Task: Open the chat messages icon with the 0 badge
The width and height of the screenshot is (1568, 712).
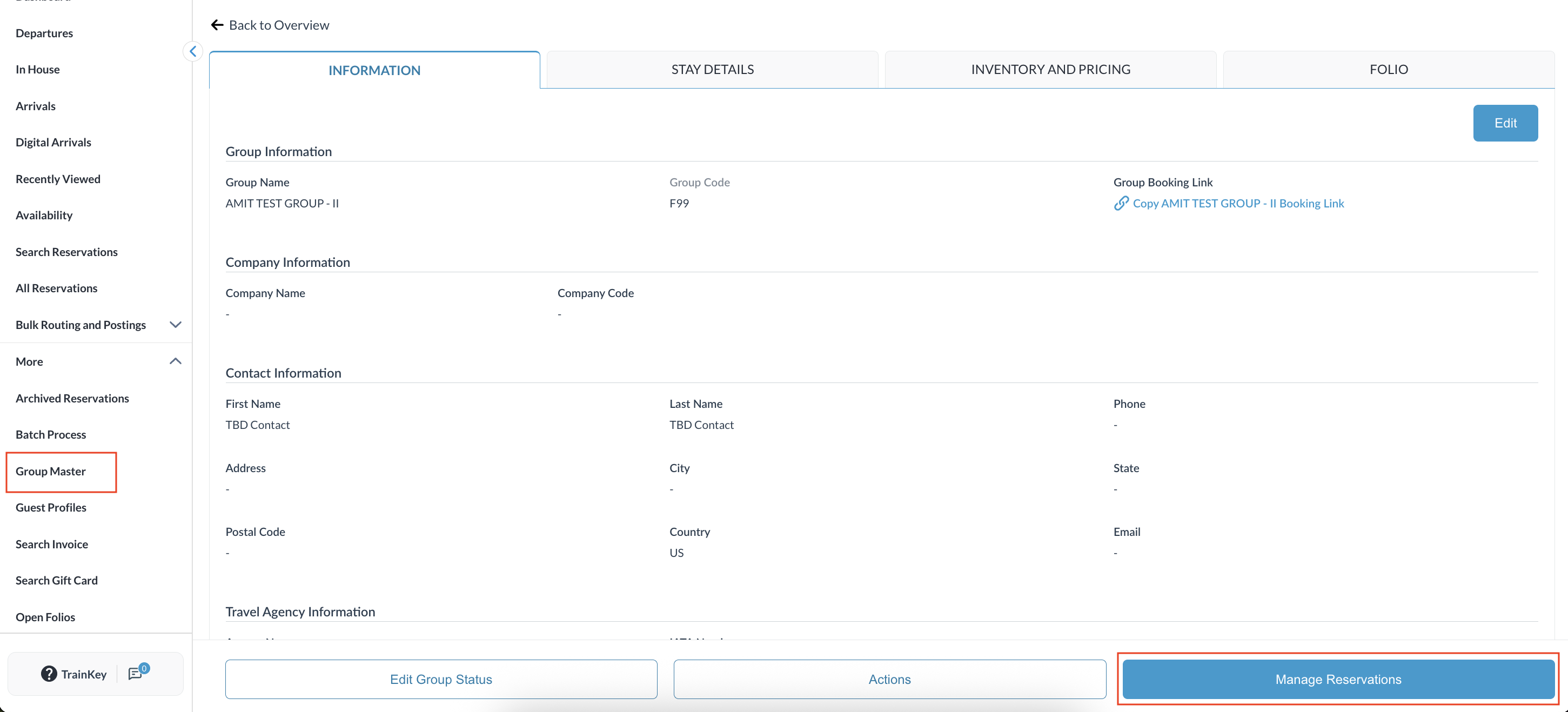Action: tap(138, 673)
